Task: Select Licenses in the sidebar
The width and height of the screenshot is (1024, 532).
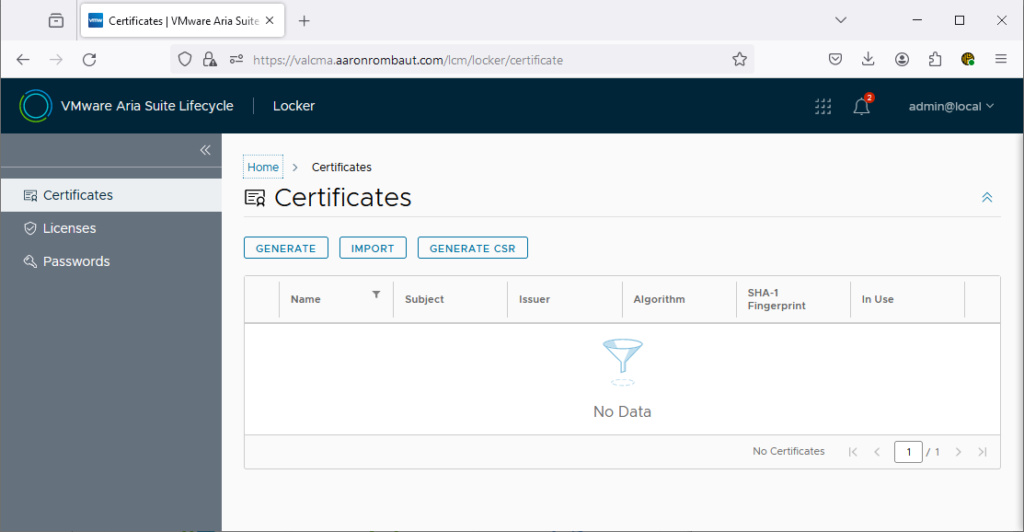Action: (69, 228)
